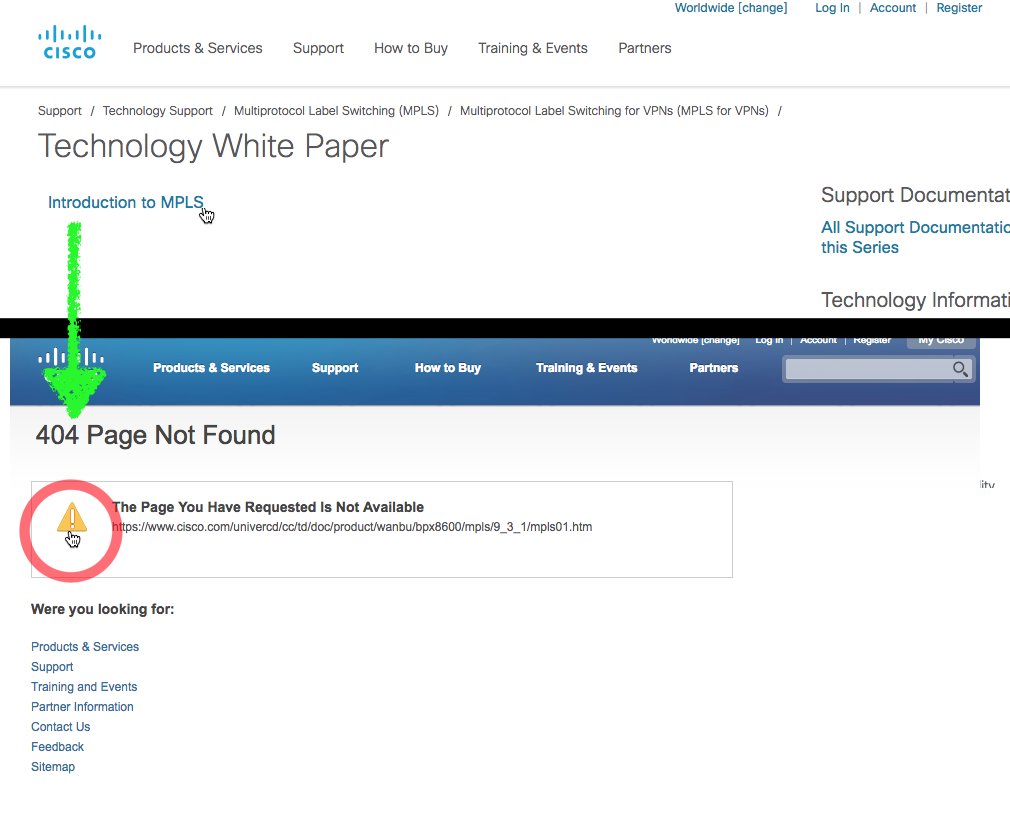The image size is (1010, 814).
Task: Click the Contact Us link
Action: click(x=61, y=726)
